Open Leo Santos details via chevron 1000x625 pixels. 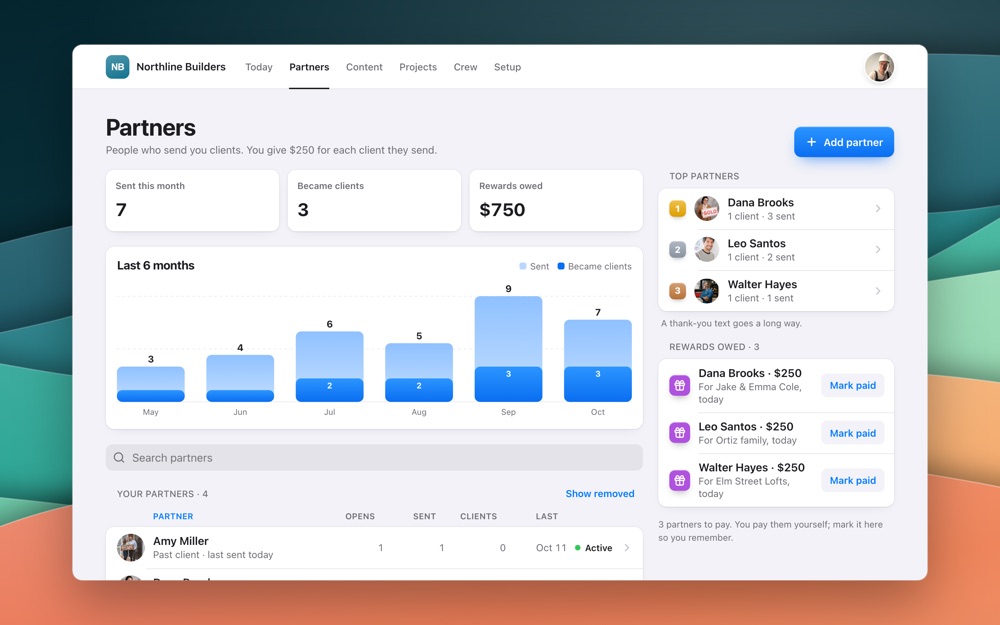point(878,249)
